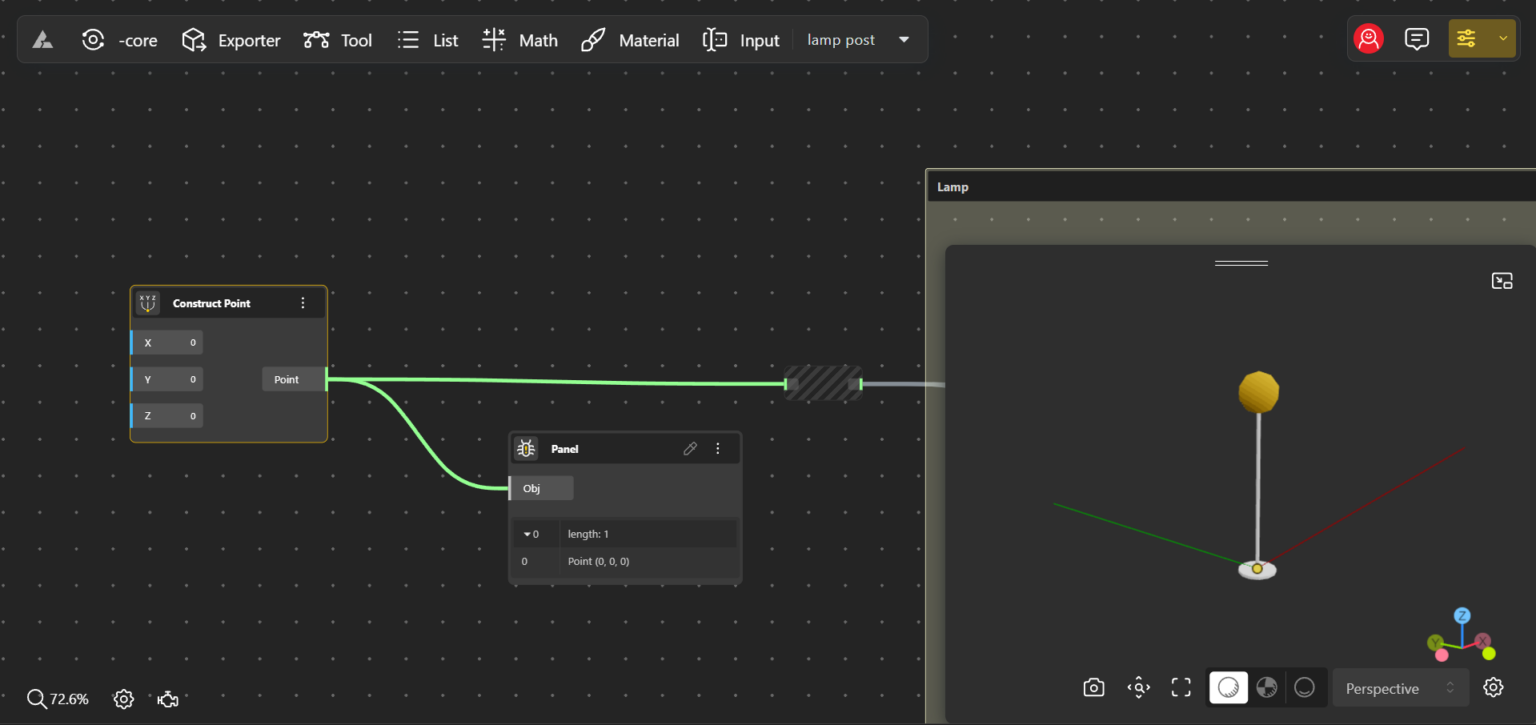This screenshot has width=1536, height=725.
Task: Toggle the outline sphere render mode
Action: coord(1304,688)
